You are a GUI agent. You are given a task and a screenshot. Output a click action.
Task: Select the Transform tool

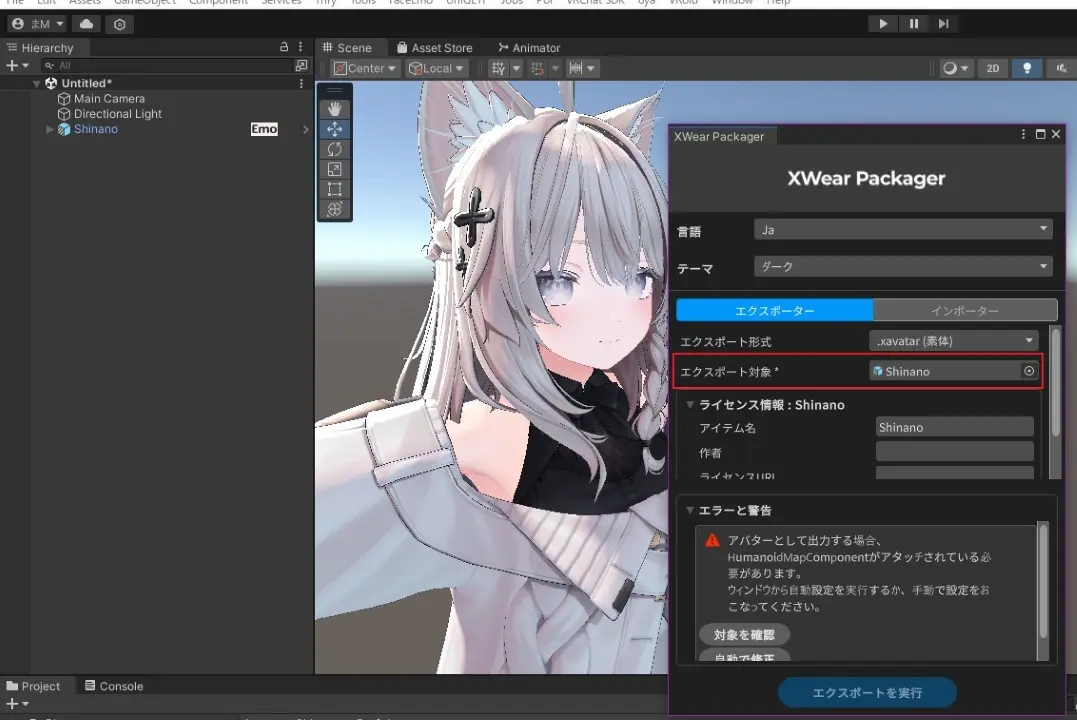click(x=335, y=209)
